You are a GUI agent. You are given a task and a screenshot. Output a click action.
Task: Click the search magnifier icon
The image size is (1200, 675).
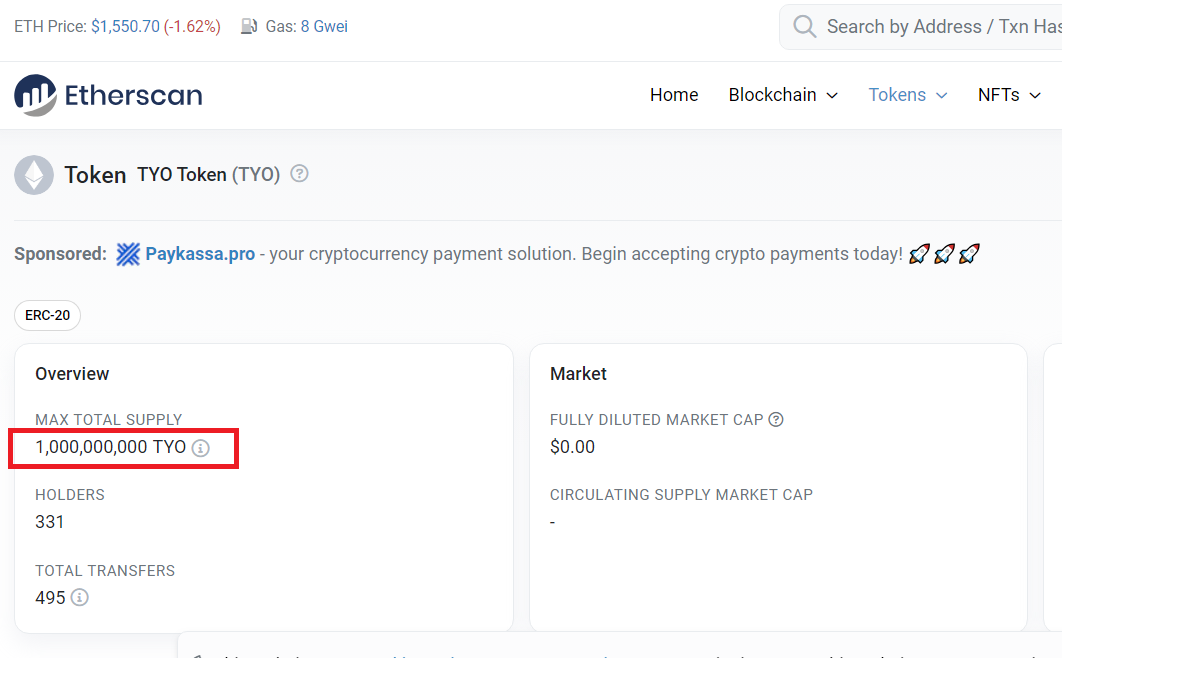click(804, 26)
